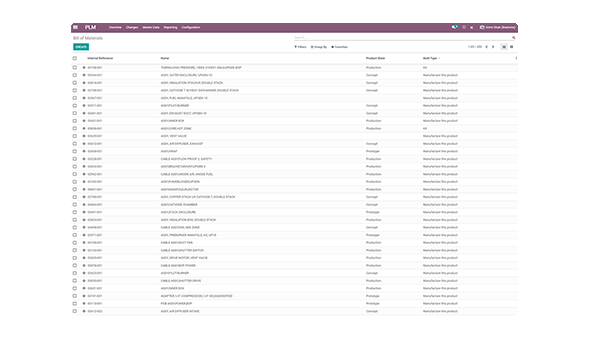
Task: Click the PLM app title
Action: (90, 27)
